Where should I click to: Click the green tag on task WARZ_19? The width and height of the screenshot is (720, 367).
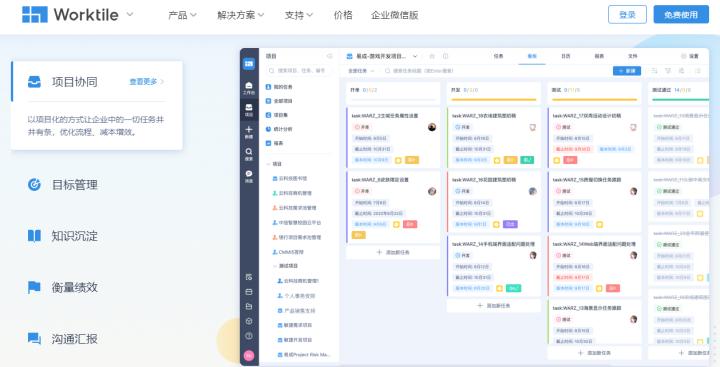tap(527, 160)
